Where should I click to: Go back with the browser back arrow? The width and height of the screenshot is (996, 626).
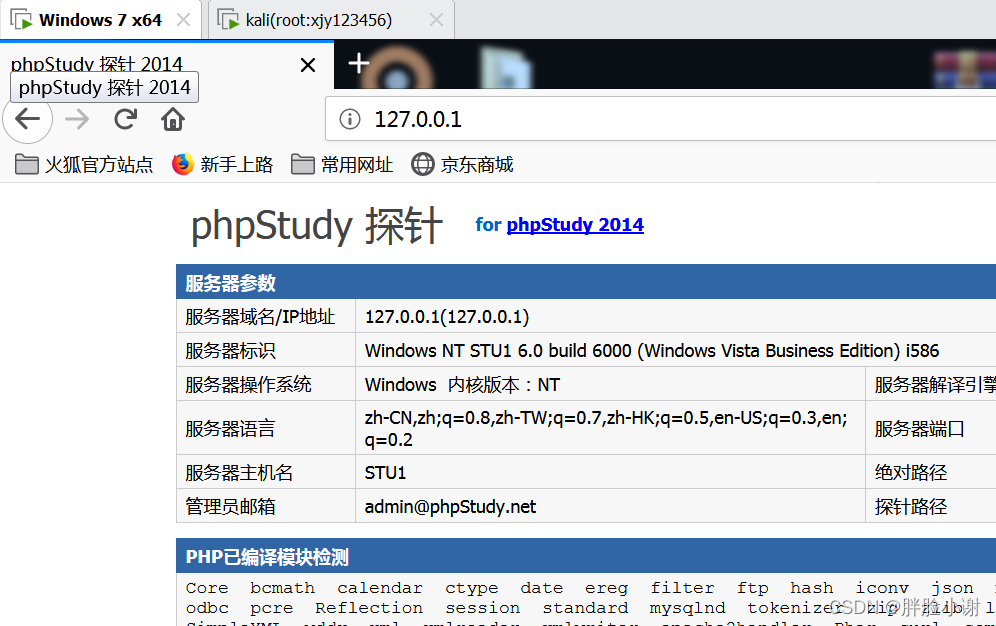click(x=27, y=119)
